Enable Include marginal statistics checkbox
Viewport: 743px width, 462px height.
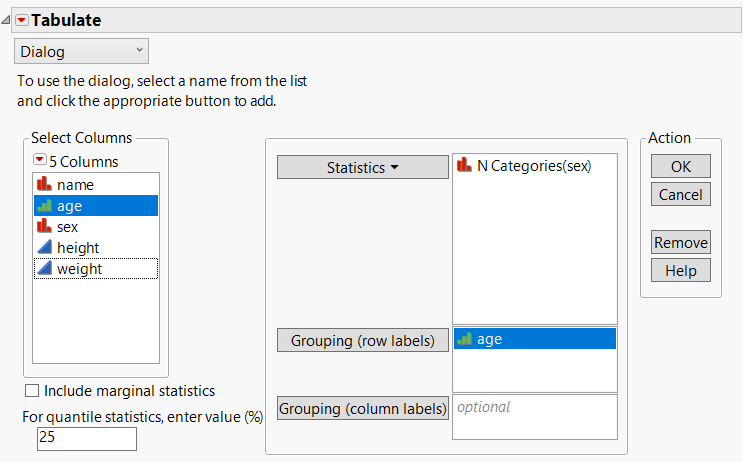click(31, 391)
